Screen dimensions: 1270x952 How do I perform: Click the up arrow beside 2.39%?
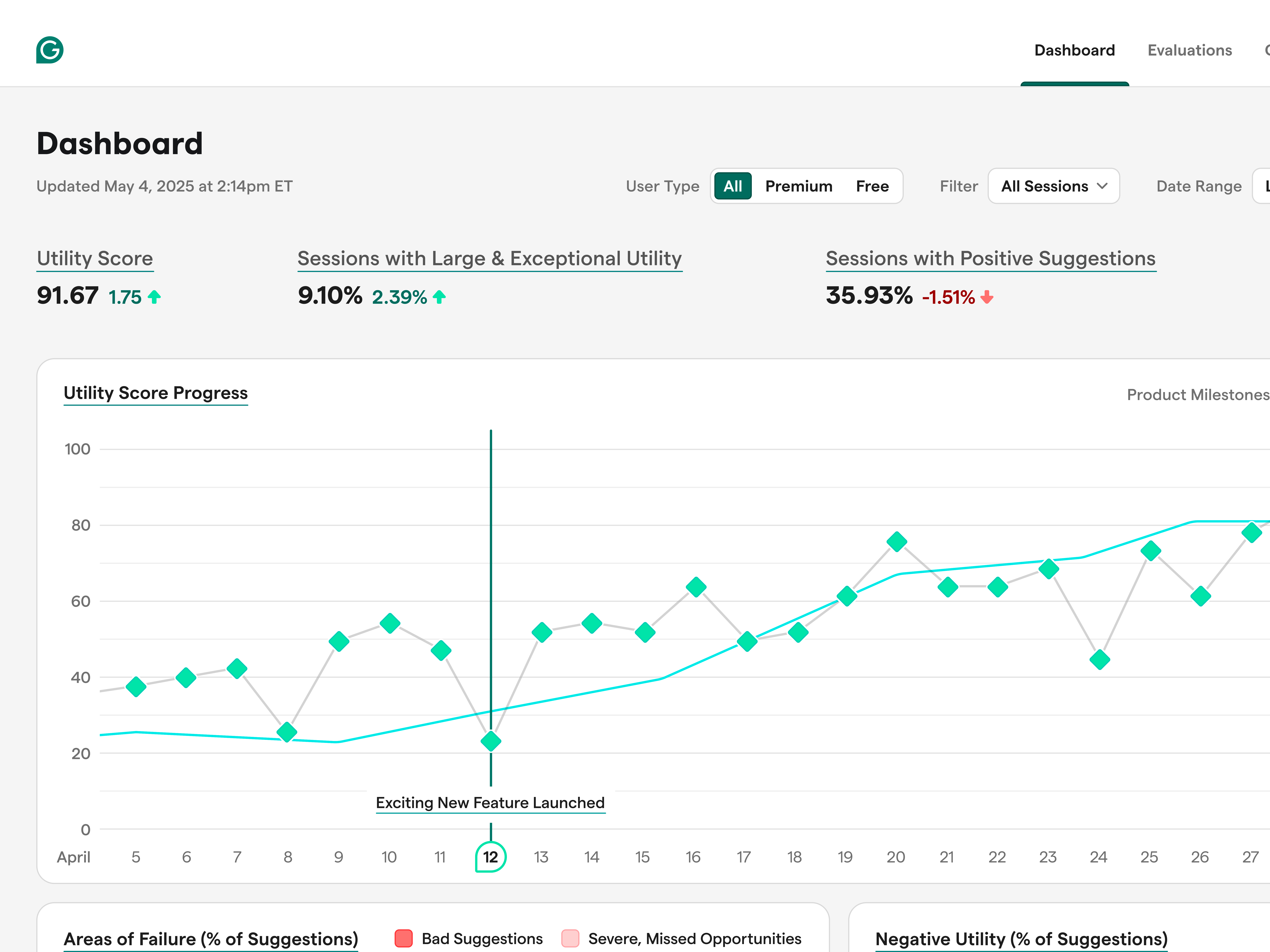[439, 297]
